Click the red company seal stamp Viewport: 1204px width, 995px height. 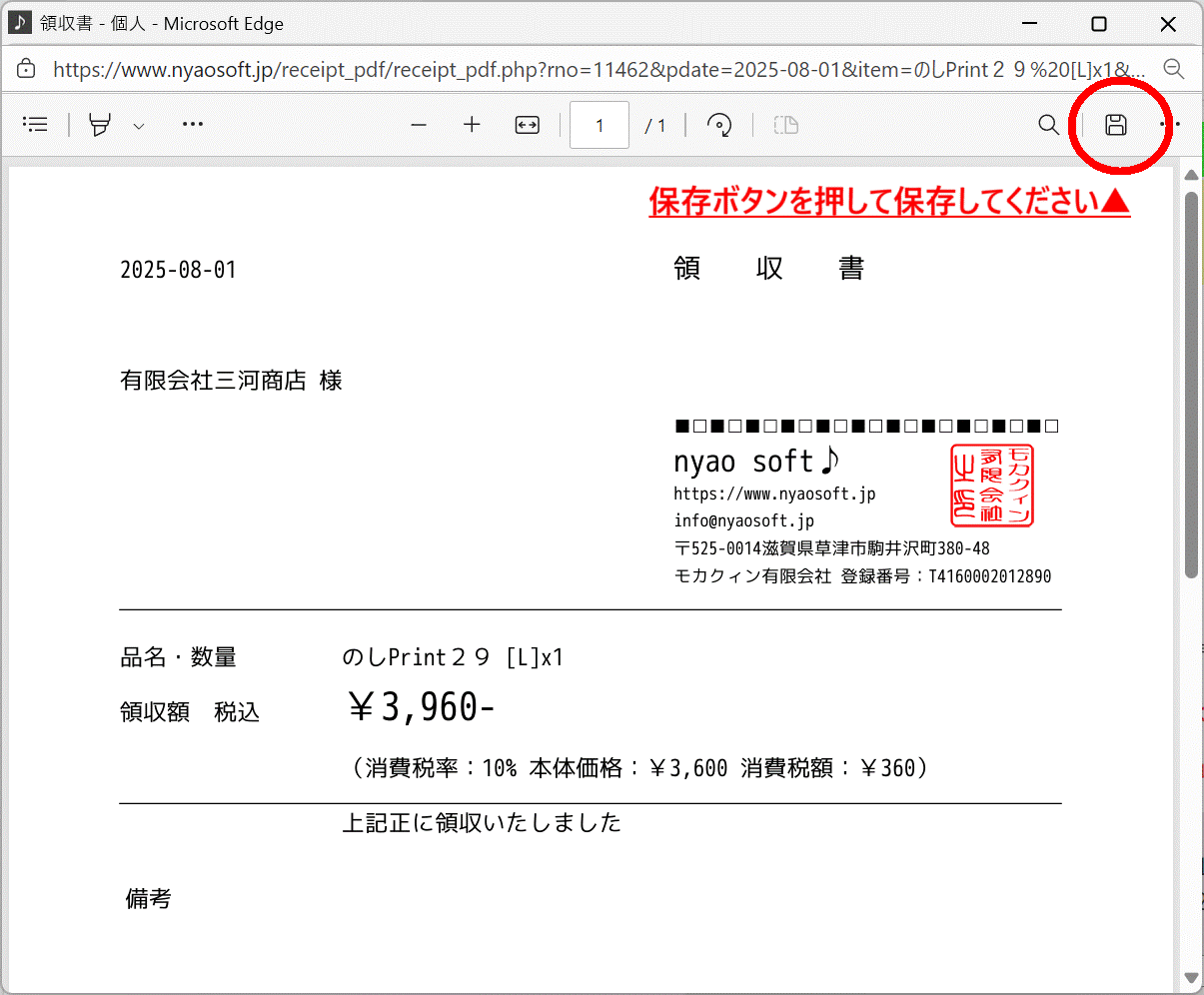click(x=991, y=486)
